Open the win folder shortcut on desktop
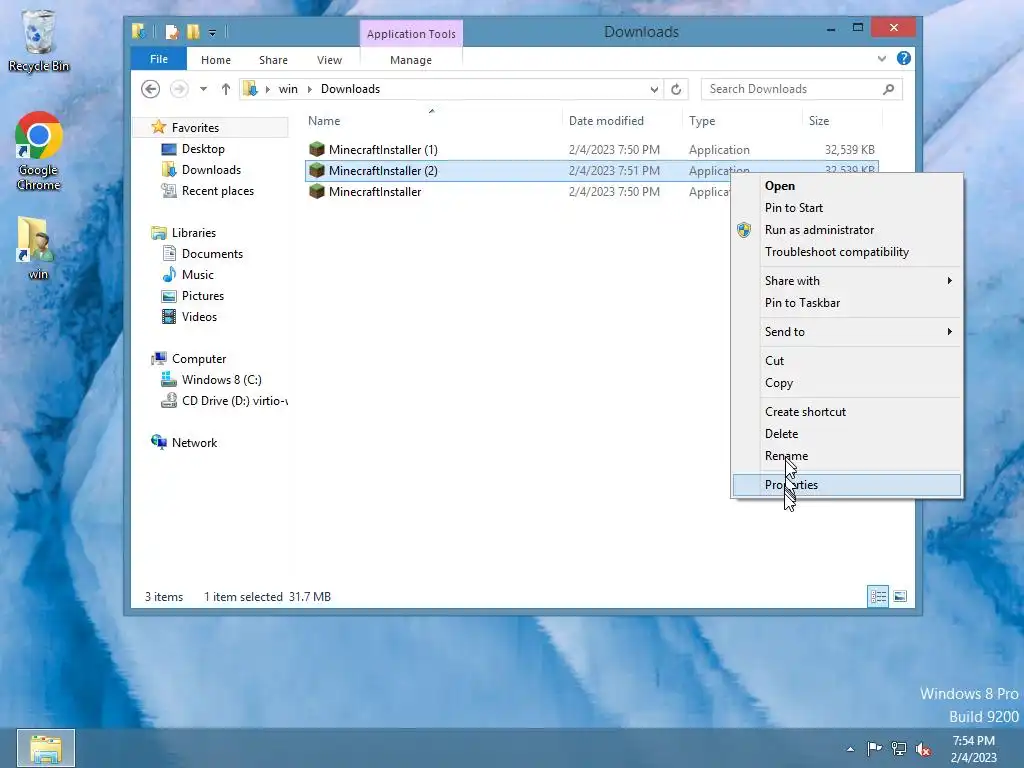 click(37, 248)
